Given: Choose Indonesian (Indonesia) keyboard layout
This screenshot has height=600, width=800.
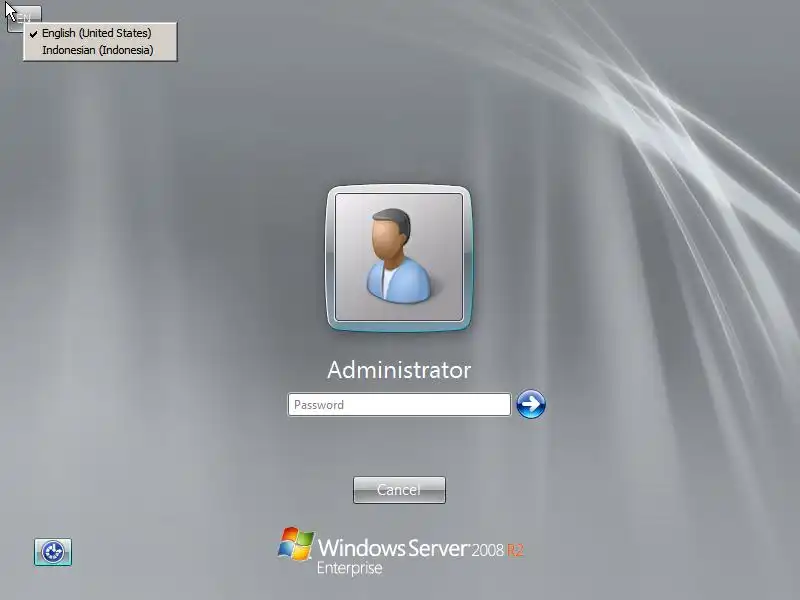Looking at the screenshot, I should tap(100, 50).
